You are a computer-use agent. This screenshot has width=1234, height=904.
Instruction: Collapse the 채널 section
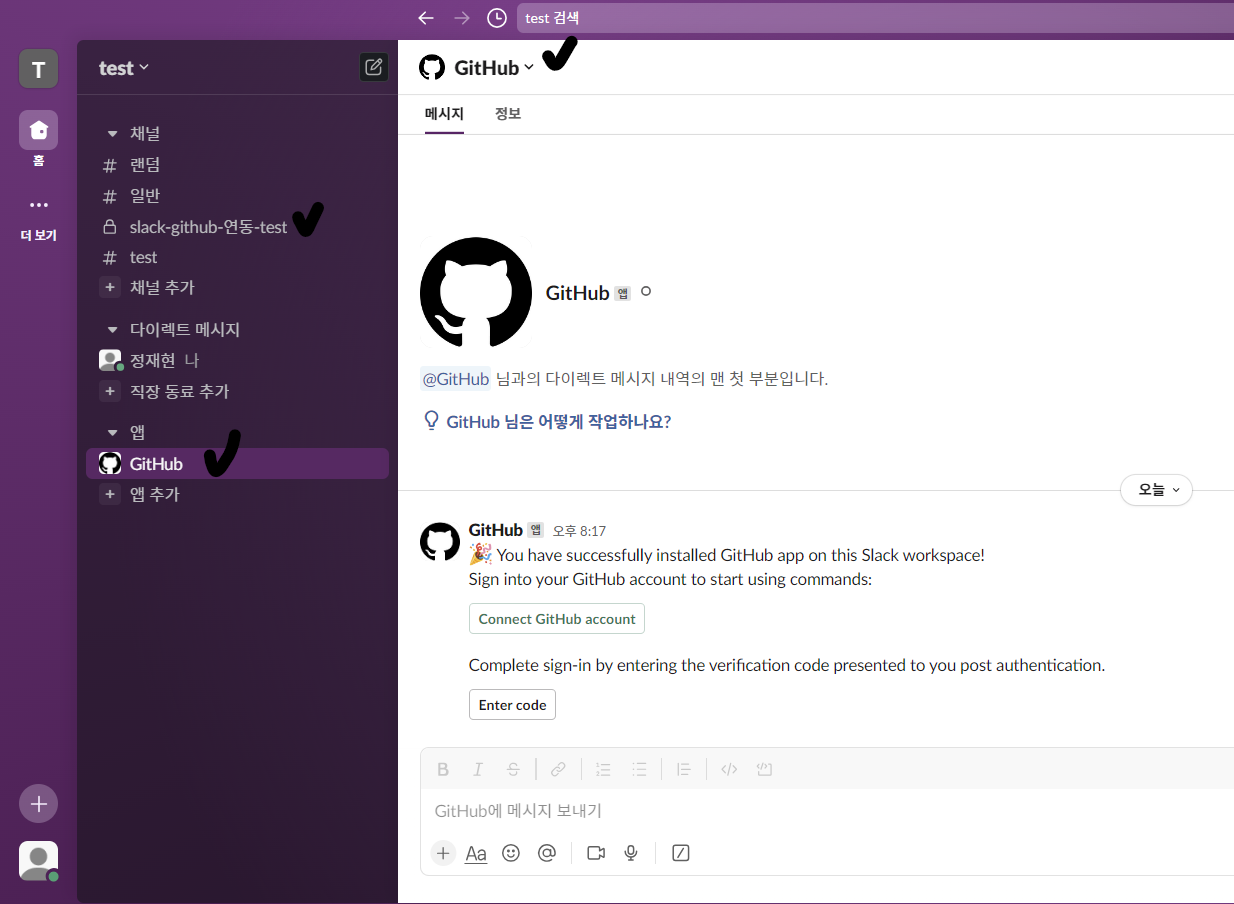[113, 134]
